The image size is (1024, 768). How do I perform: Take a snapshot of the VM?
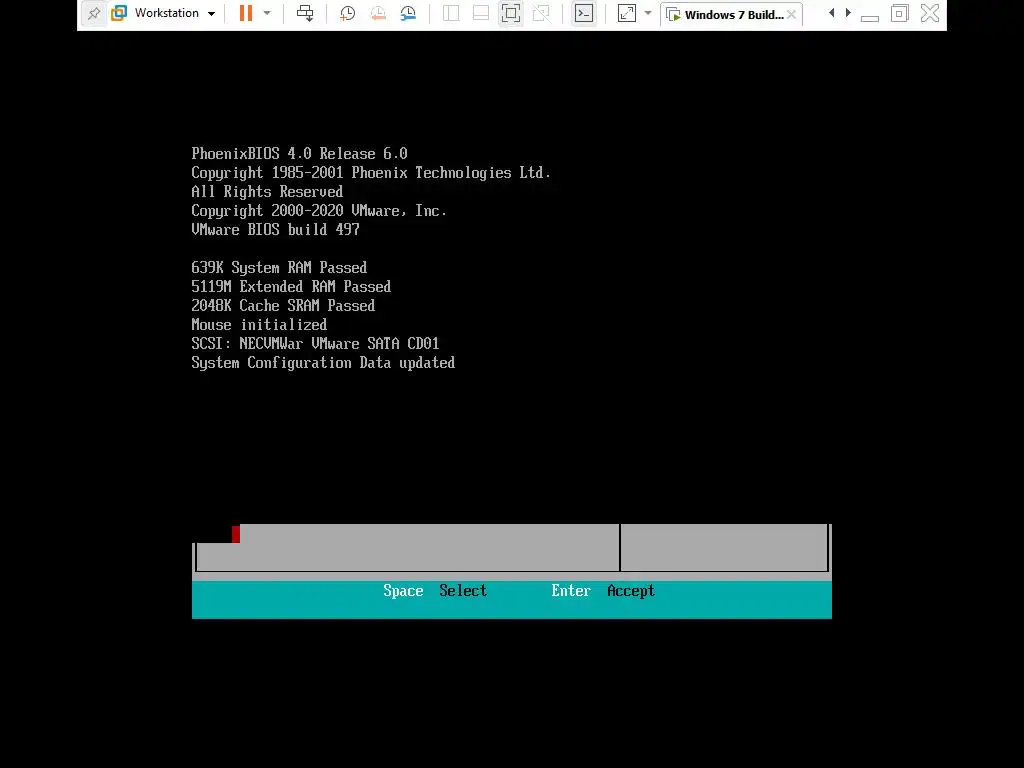click(x=347, y=13)
